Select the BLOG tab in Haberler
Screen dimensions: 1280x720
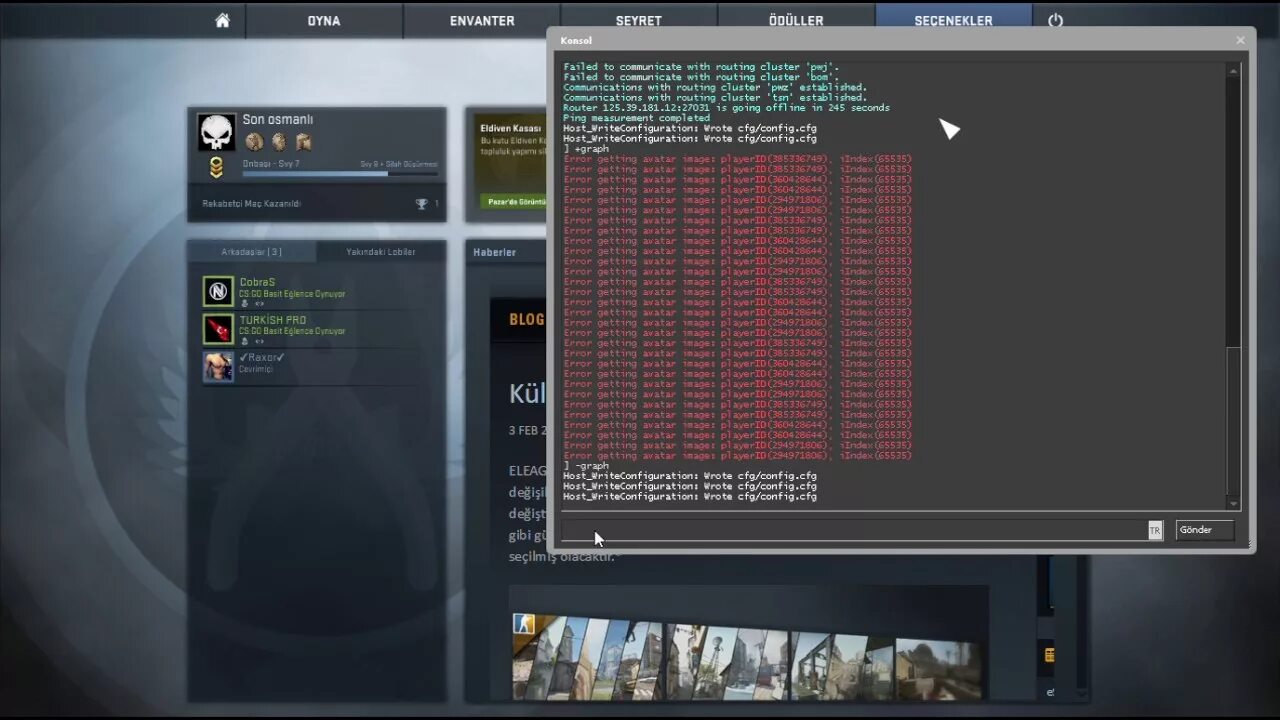(527, 320)
